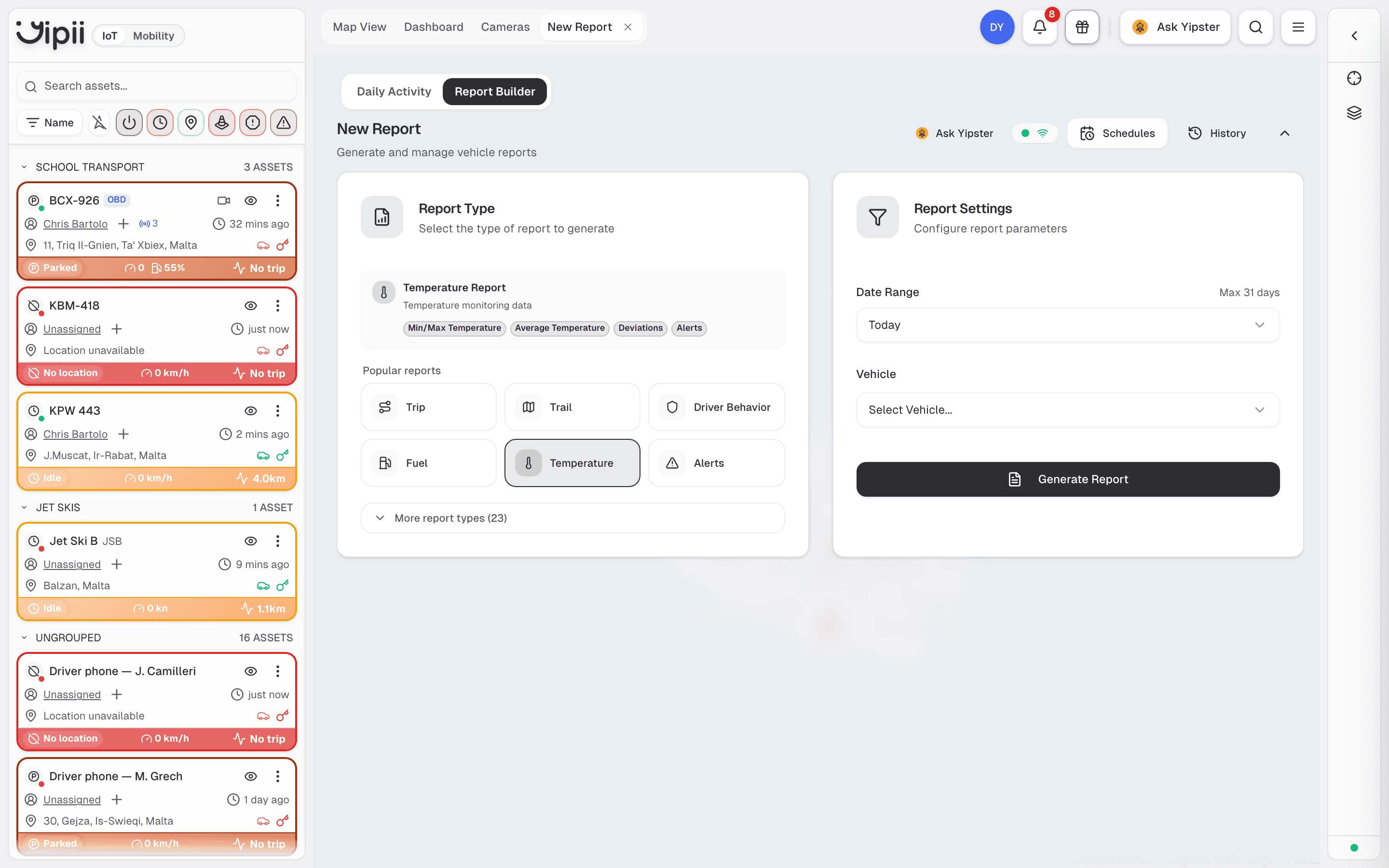
Task: Click the beacon count icon on BCX-926
Action: pos(149,223)
